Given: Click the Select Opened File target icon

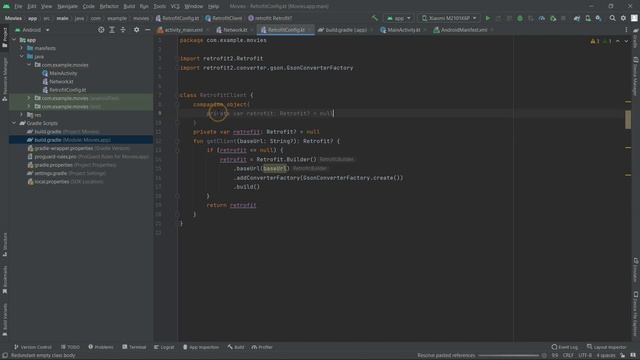Looking at the screenshot, I should tap(101, 30).
